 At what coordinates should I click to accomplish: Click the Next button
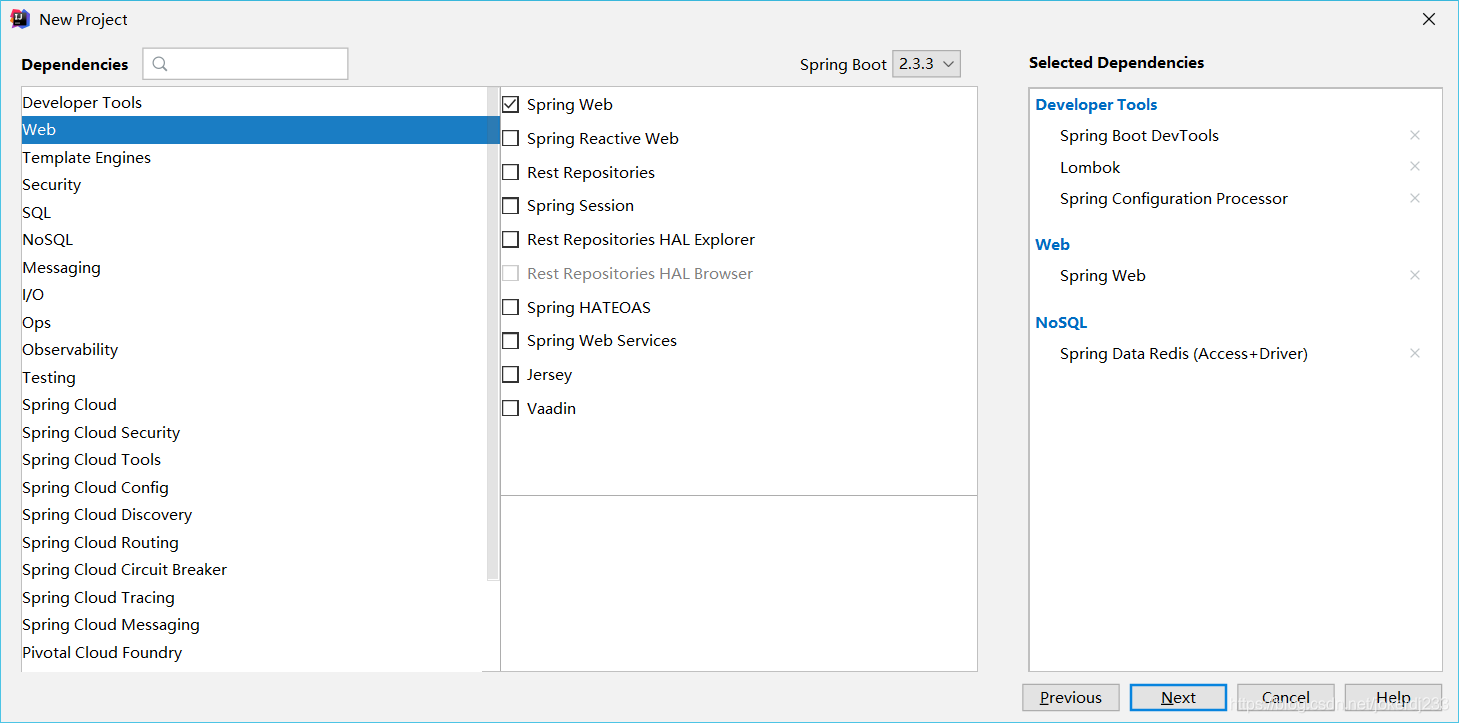[1178, 698]
